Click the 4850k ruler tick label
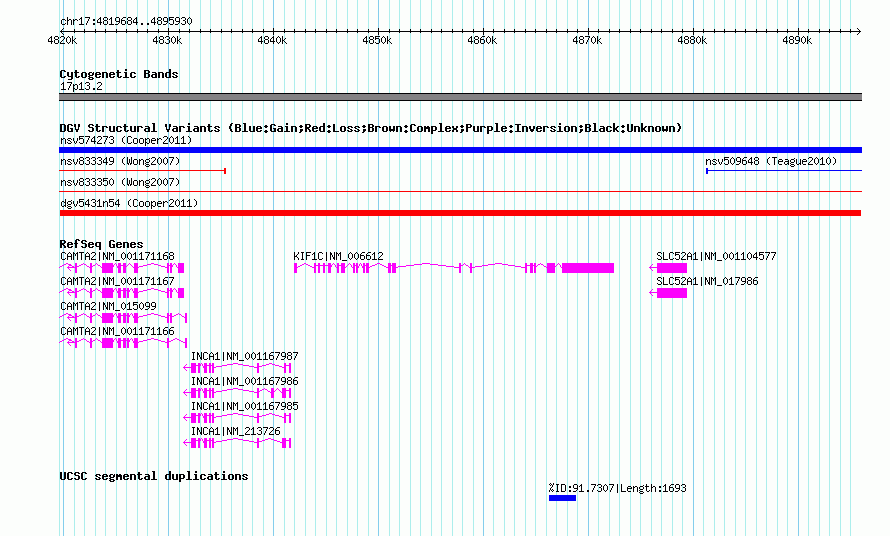This screenshot has width=890, height=536. [x=377, y=40]
